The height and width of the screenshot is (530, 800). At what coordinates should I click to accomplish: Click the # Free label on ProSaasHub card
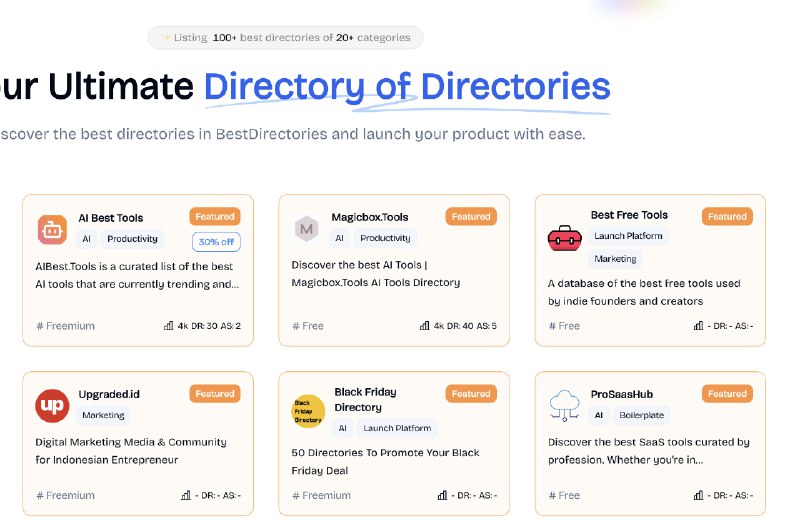click(x=564, y=495)
